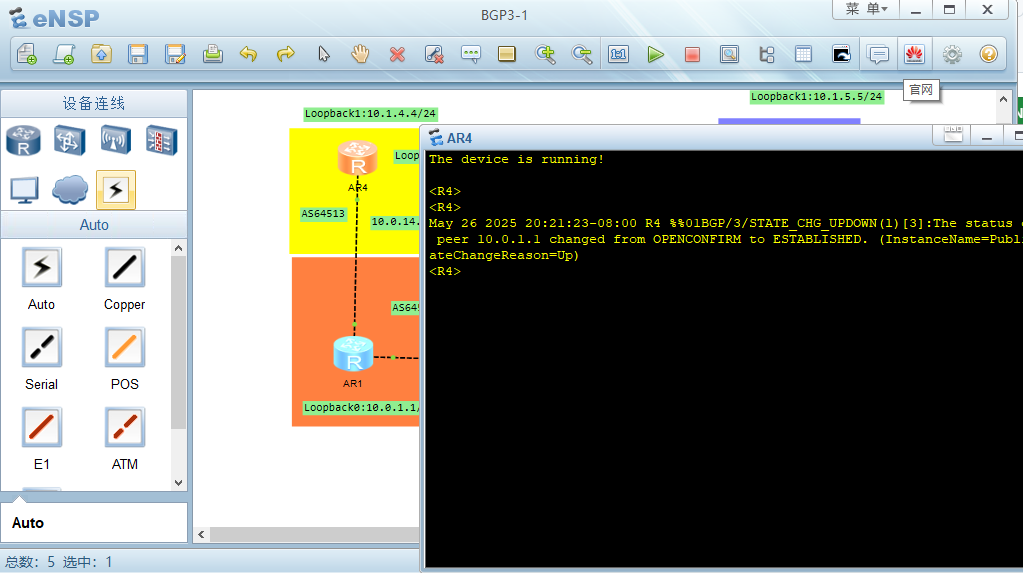The height and width of the screenshot is (573, 1023).
Task: Stop devices with red square button
Action: coord(692,54)
